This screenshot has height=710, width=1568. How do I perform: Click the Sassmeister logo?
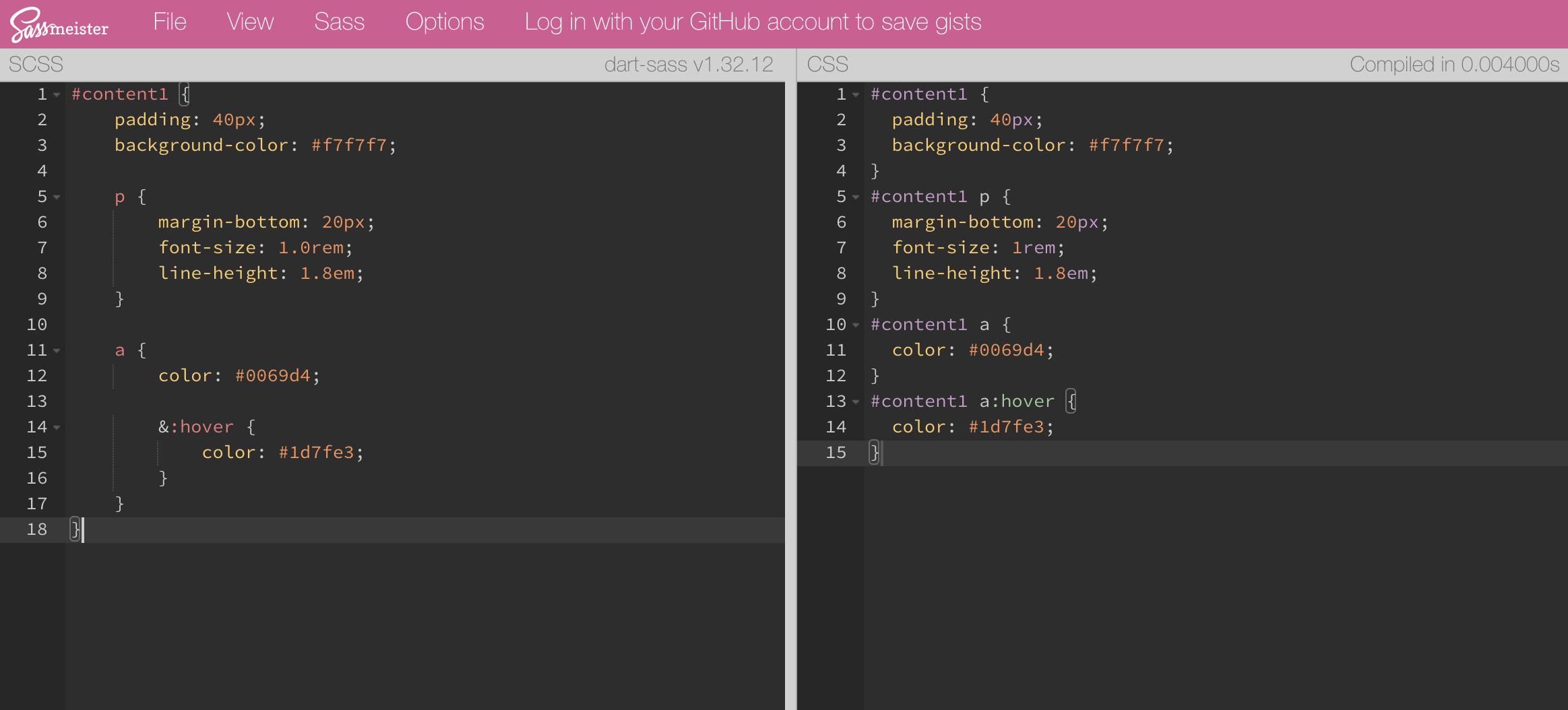tap(59, 24)
